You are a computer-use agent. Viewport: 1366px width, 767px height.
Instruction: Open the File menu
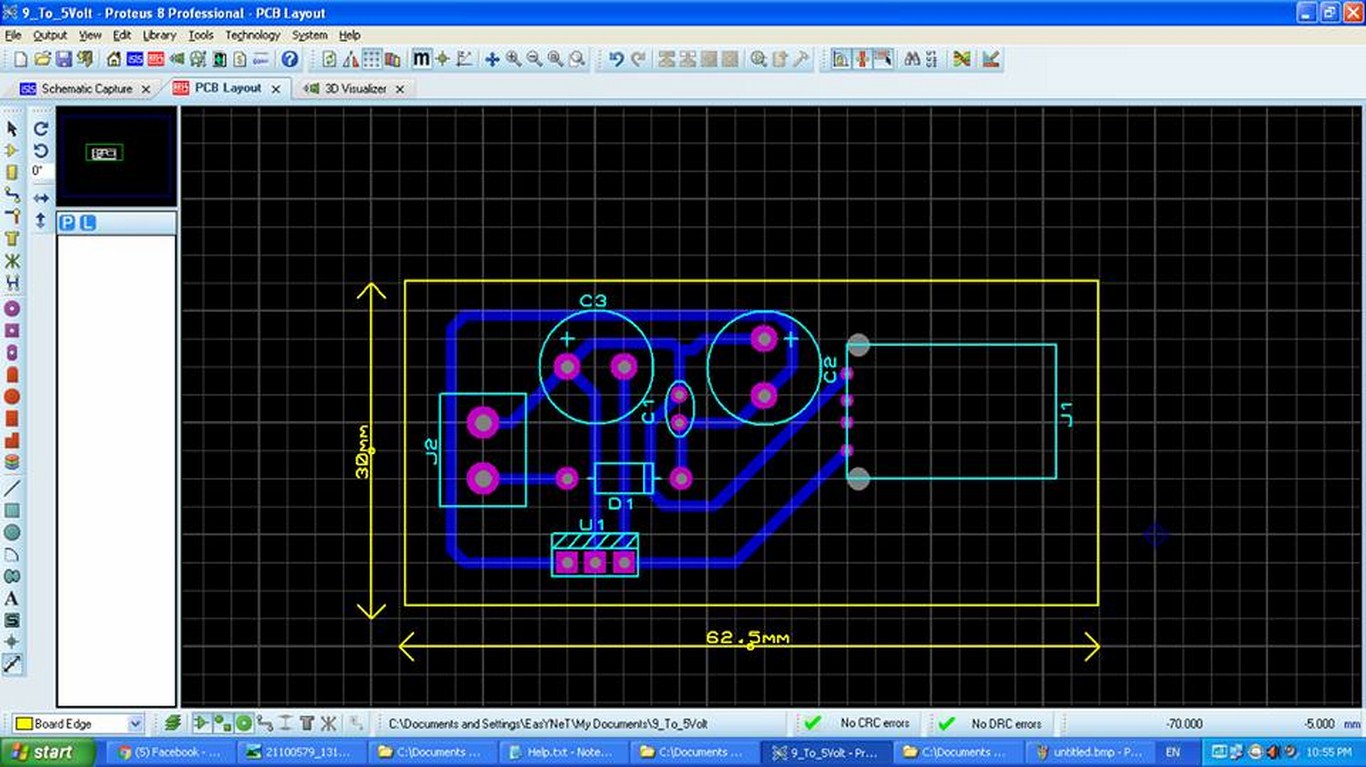pyautogui.click(x=13, y=35)
